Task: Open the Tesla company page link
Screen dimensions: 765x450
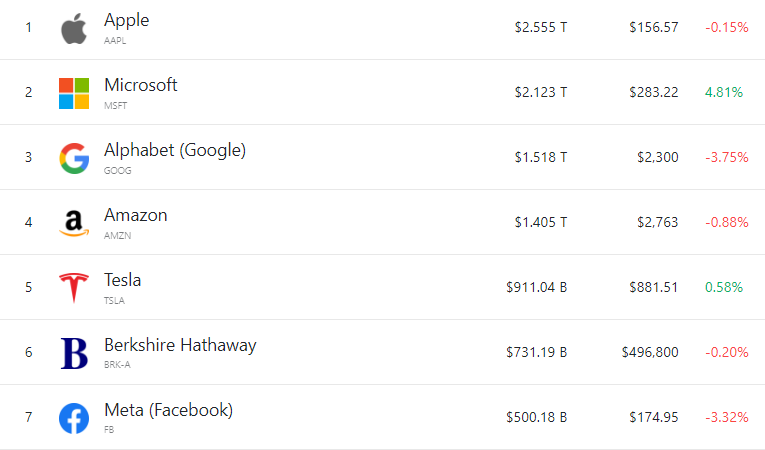Action: [123, 280]
